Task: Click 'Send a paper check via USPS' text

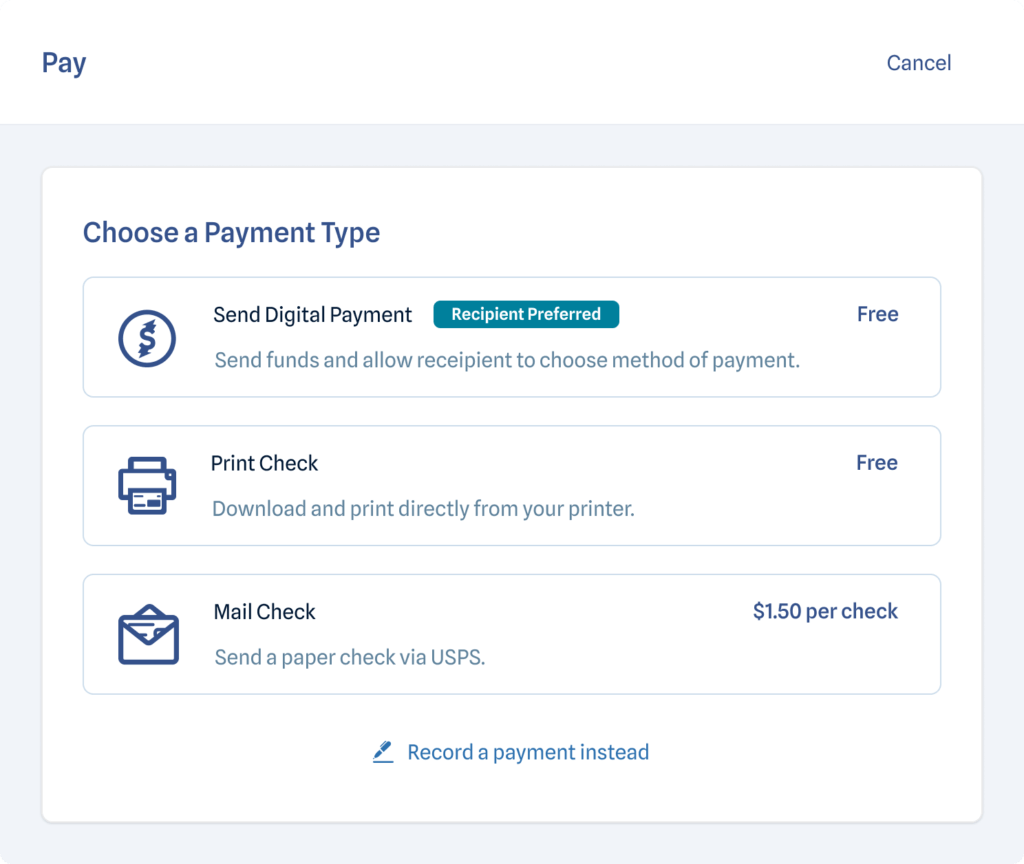Action: 350,658
